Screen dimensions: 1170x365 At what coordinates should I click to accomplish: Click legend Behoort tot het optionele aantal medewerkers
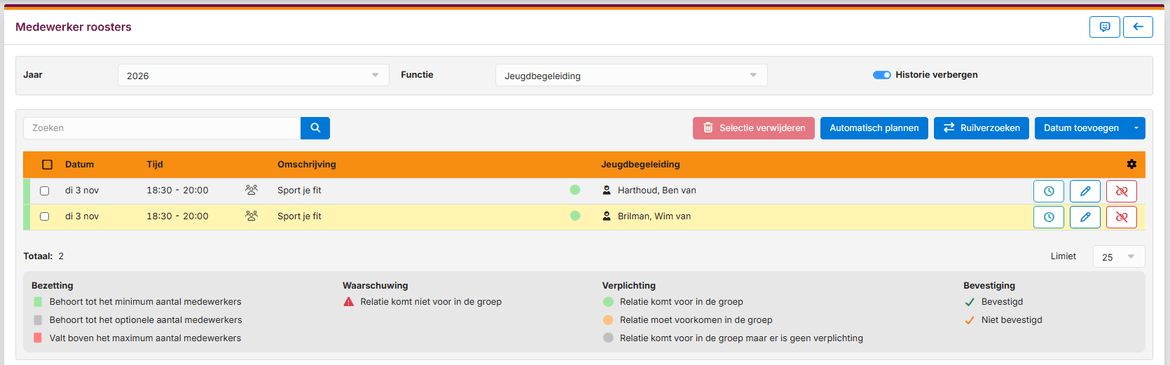point(145,319)
